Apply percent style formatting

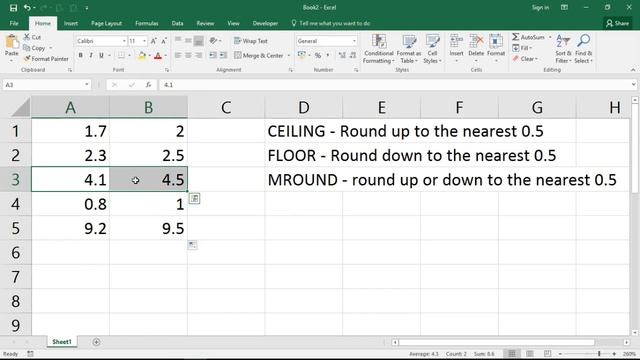click(x=318, y=55)
